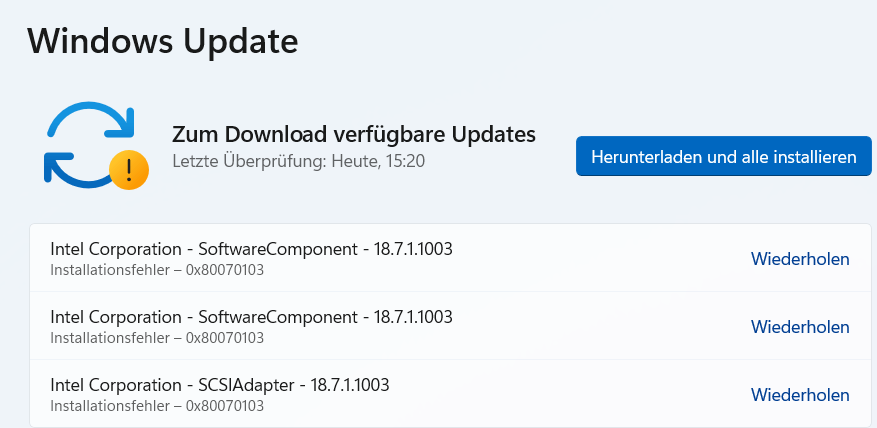The width and height of the screenshot is (877, 428).
Task: Retry the SCSIAdapter update via Wiederholen
Action: click(800, 395)
